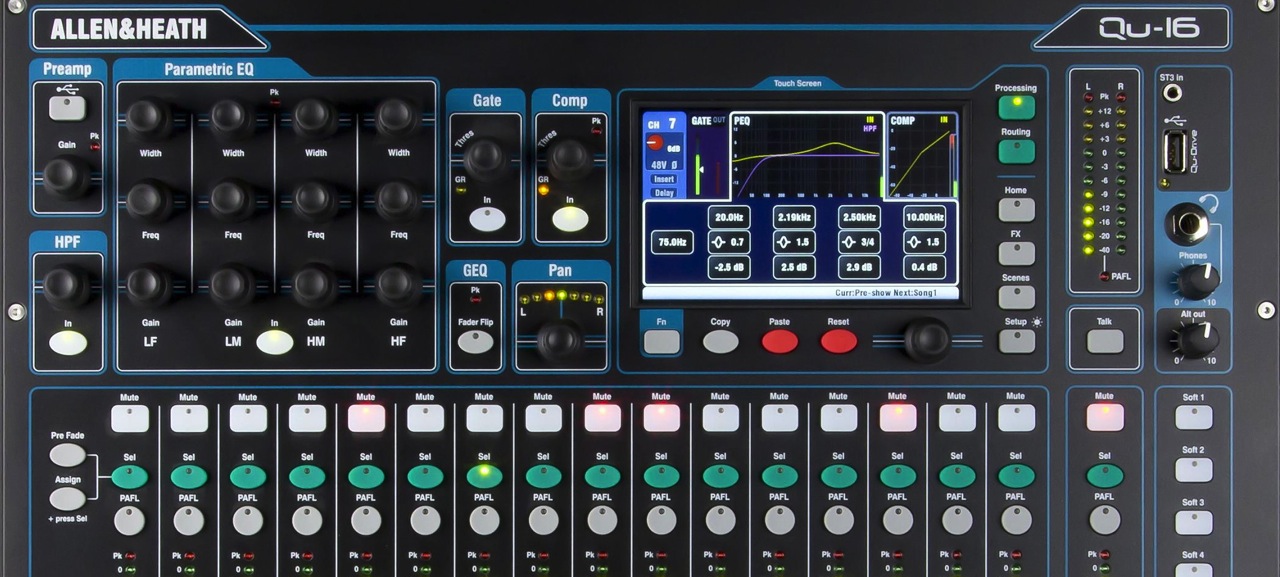Tap the GATE section on the touchscreen
This screenshot has height=577, width=1280.
pyautogui.click(x=708, y=155)
